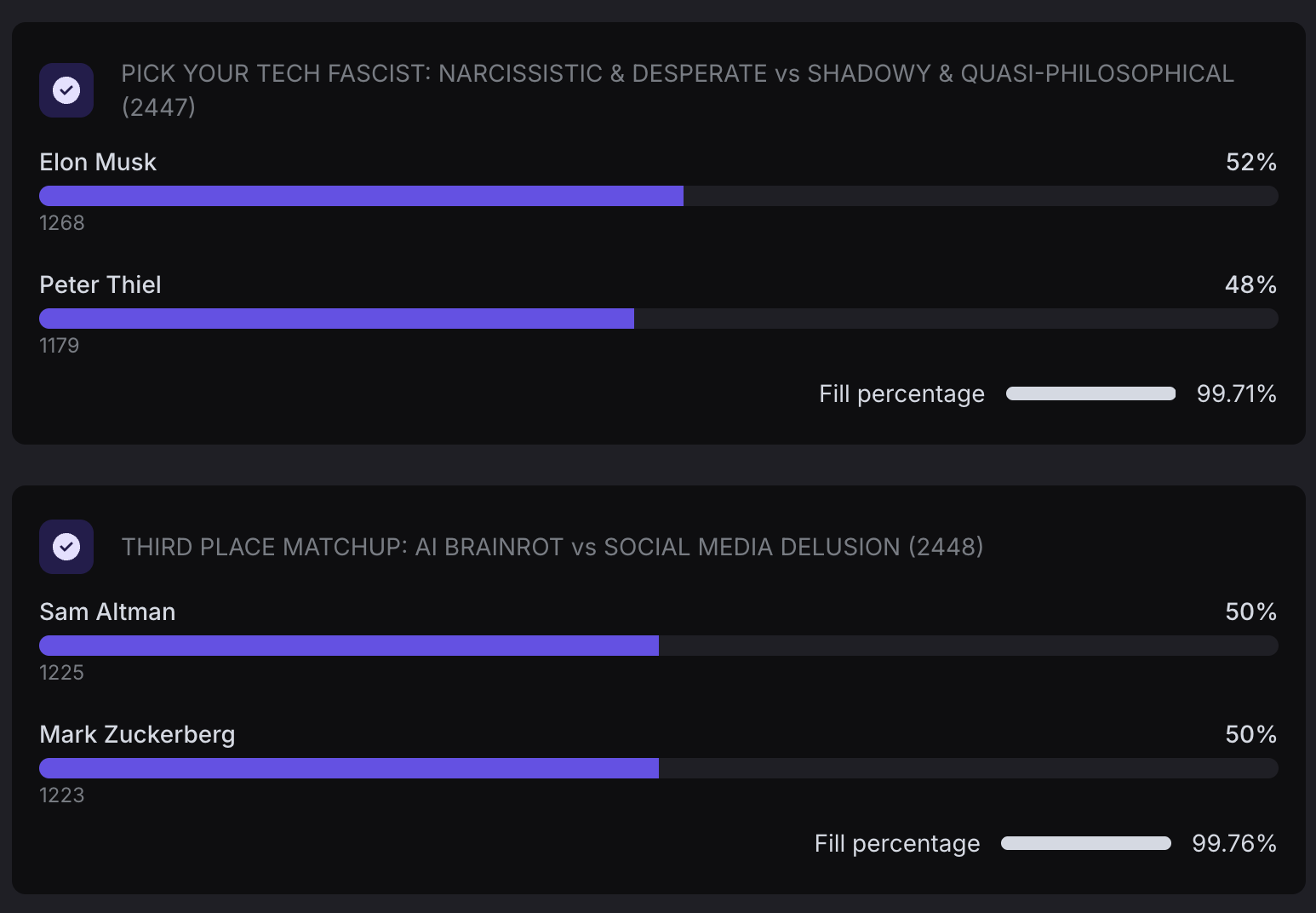The width and height of the screenshot is (1316, 913).
Task: Click Peter Thiel's 48% result
Action: pos(1250,284)
